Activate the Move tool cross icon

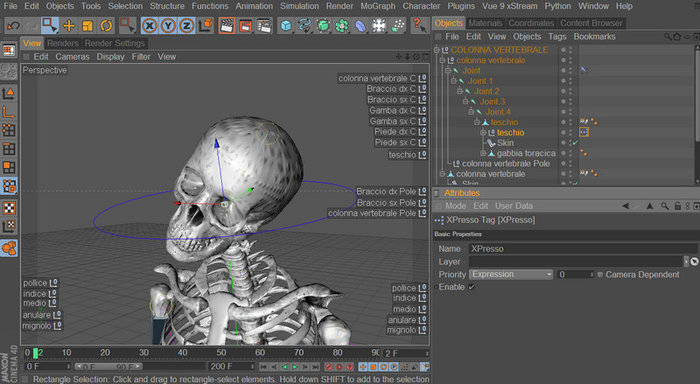pyautogui.click(x=69, y=26)
